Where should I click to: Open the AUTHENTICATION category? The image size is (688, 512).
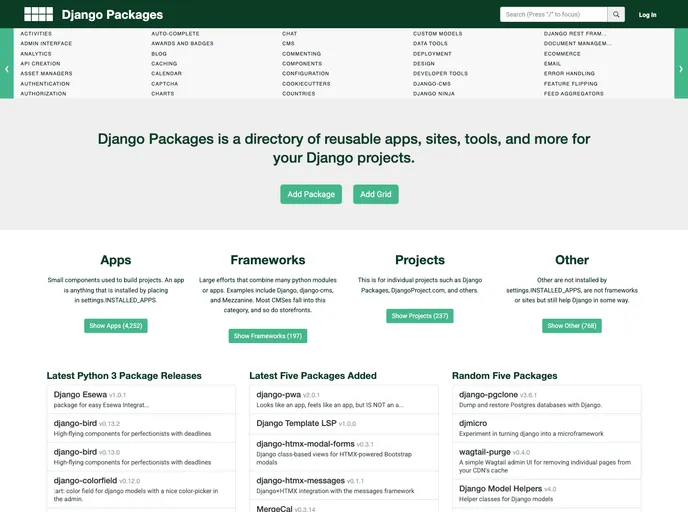click(x=45, y=83)
